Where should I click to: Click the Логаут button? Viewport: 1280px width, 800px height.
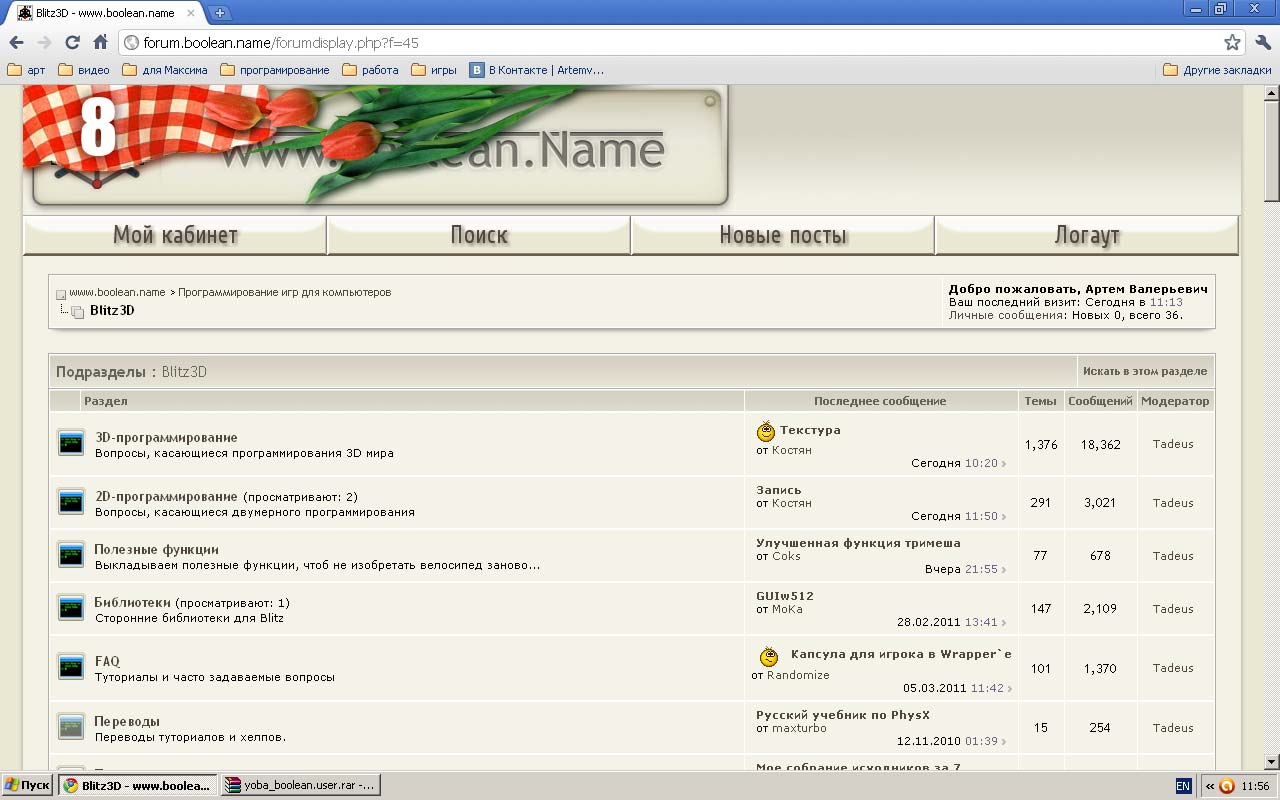[x=1087, y=236]
